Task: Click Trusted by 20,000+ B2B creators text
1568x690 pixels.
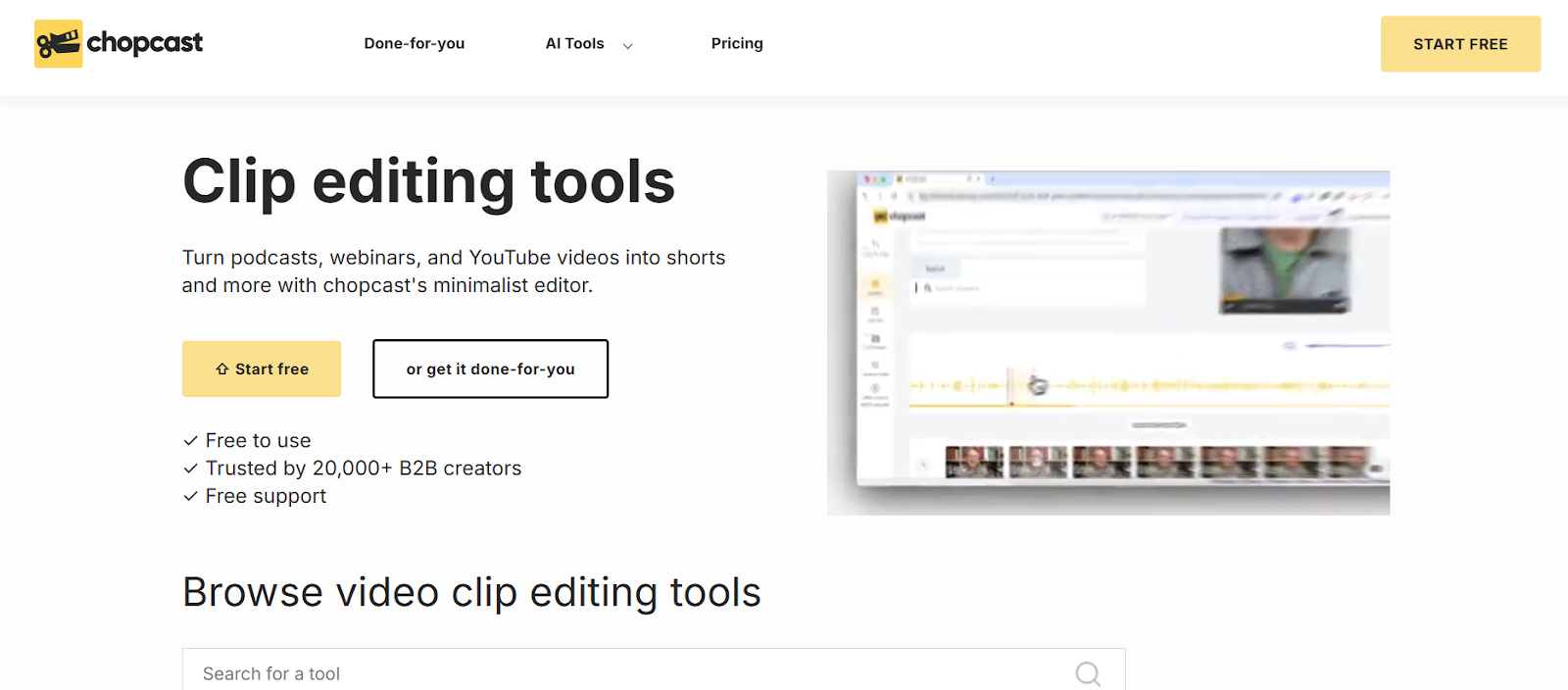Action: pyautogui.click(x=364, y=468)
